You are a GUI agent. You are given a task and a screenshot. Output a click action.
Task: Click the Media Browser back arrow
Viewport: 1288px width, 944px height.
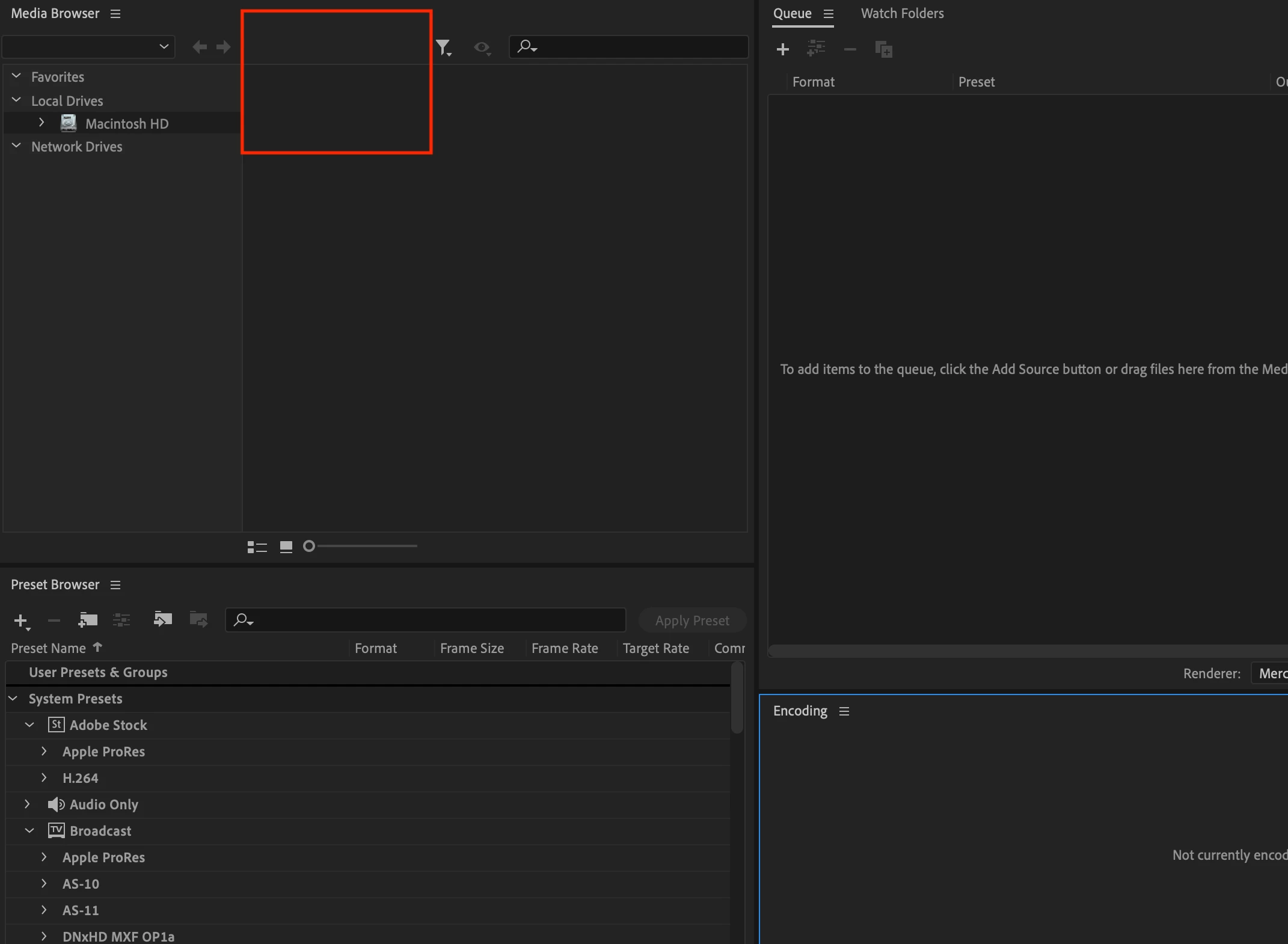pos(200,47)
